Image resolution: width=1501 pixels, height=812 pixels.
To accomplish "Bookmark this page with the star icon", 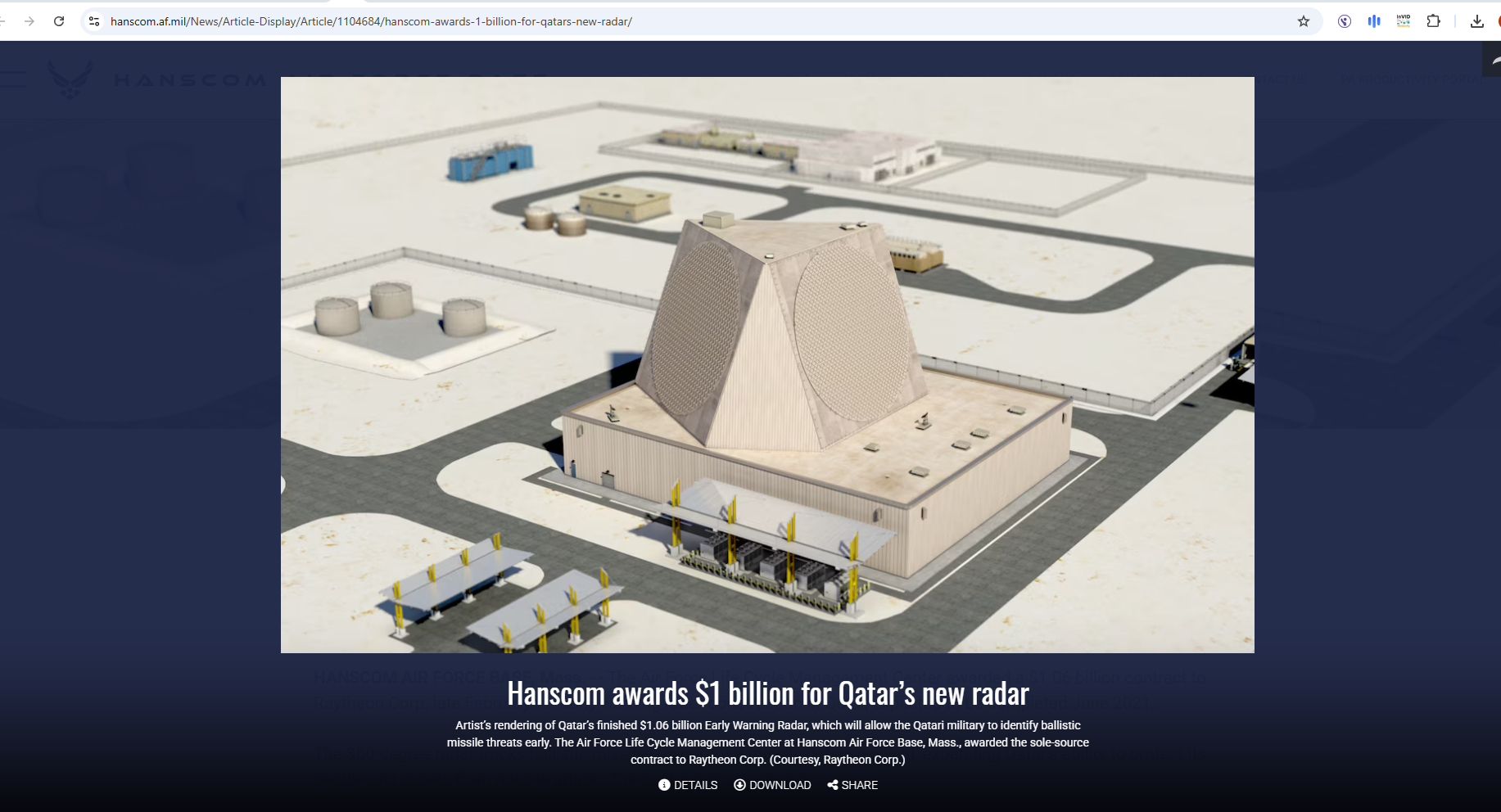I will (x=1303, y=21).
